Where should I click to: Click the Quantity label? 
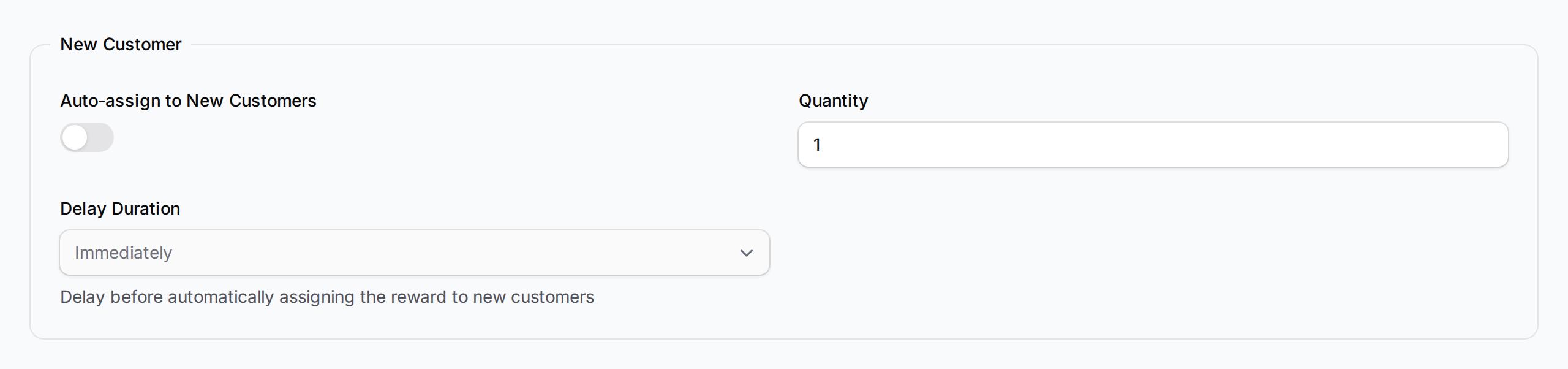tap(833, 101)
